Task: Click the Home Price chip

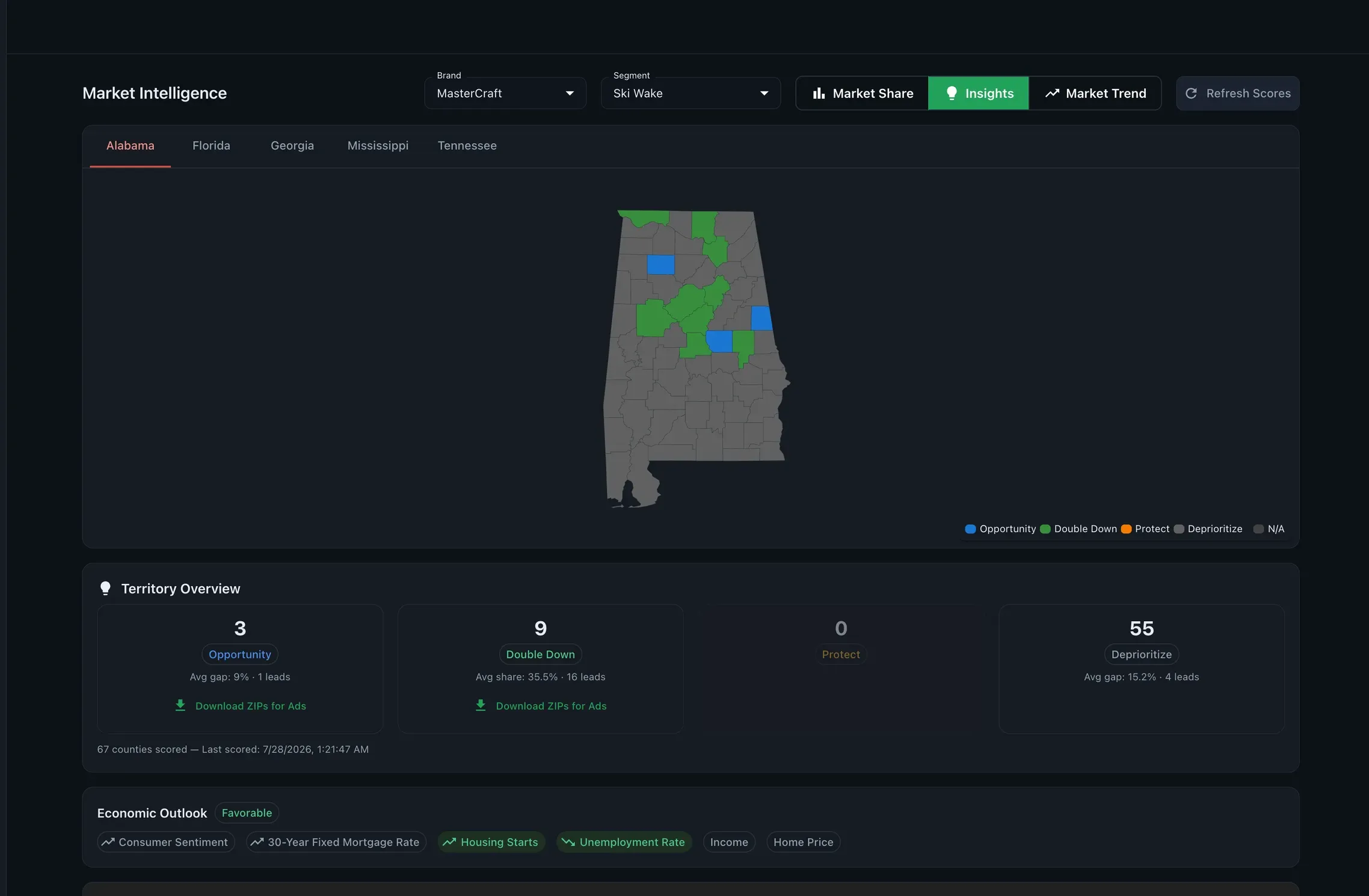Action: click(x=804, y=842)
